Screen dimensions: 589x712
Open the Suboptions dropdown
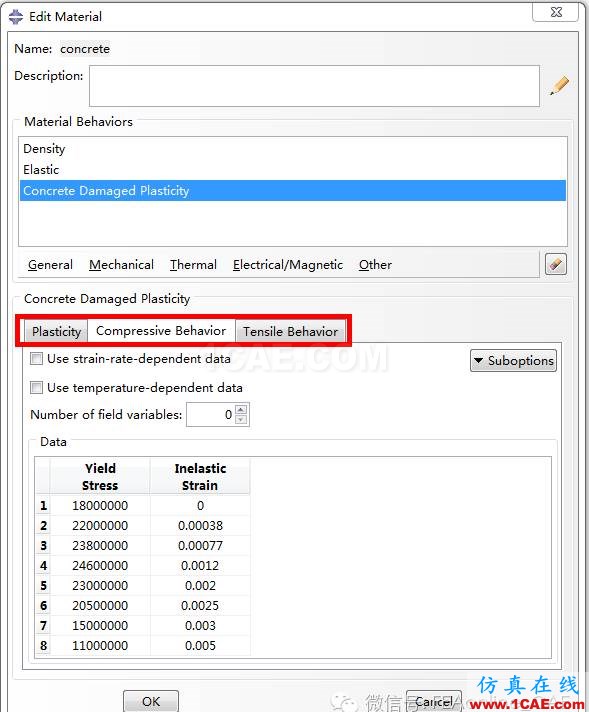click(x=513, y=361)
